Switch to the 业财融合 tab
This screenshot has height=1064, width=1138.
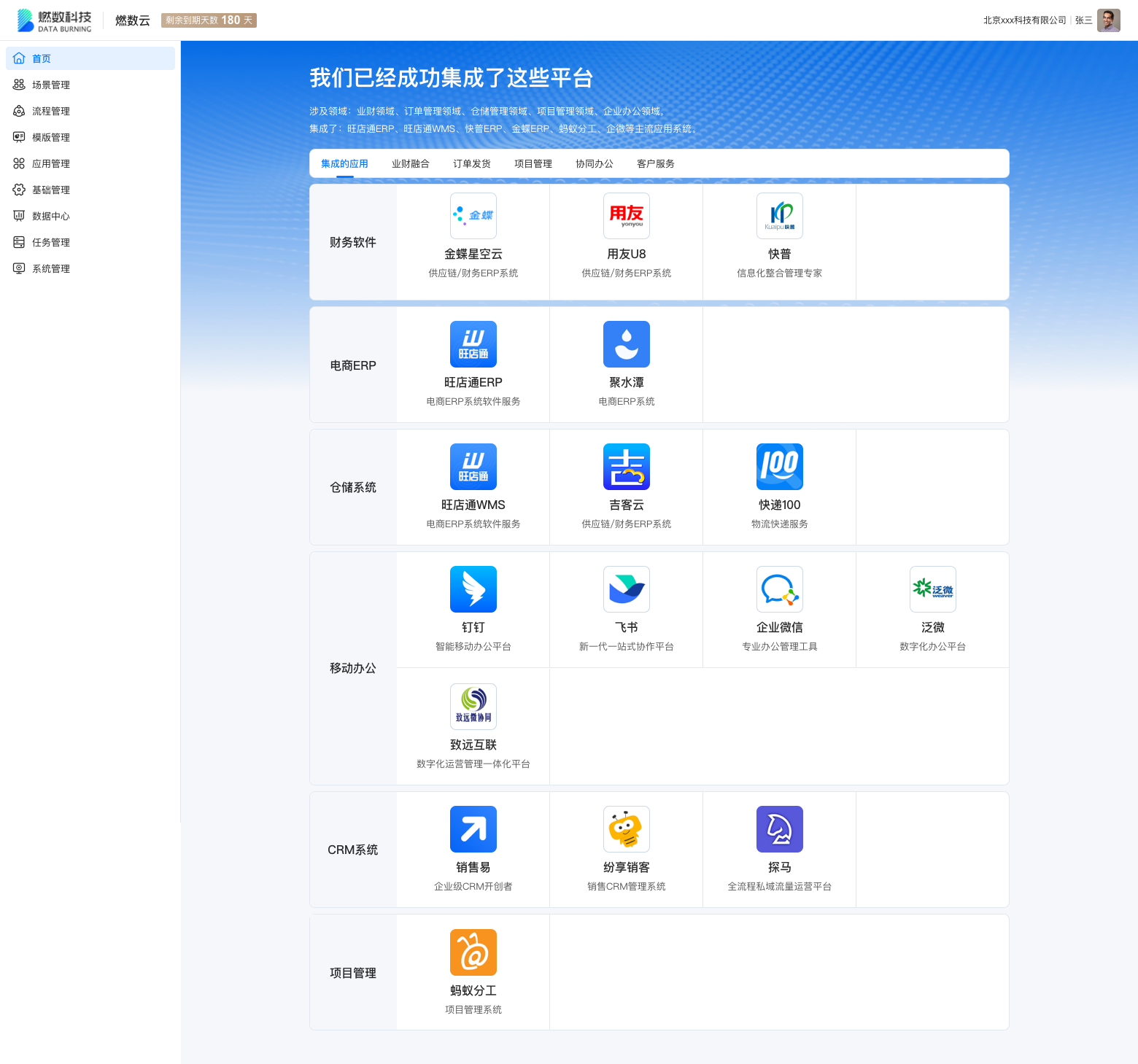tap(411, 164)
